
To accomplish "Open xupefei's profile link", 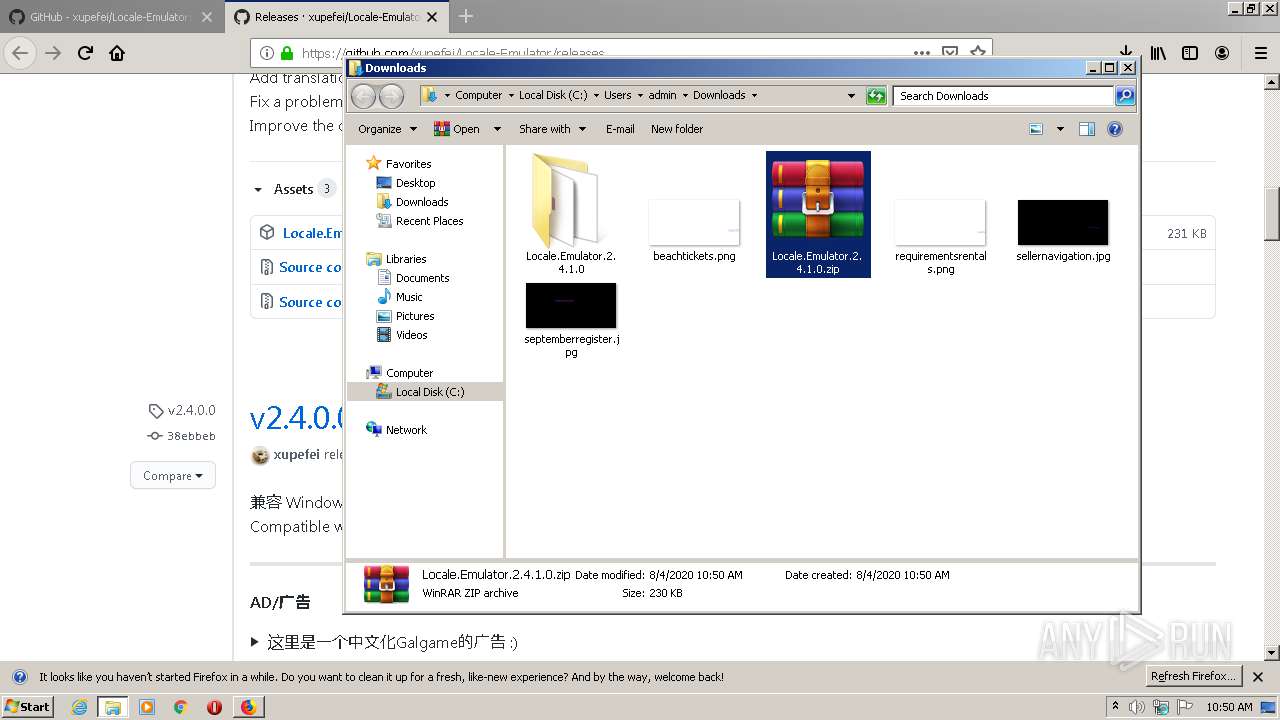I will 297,454.
